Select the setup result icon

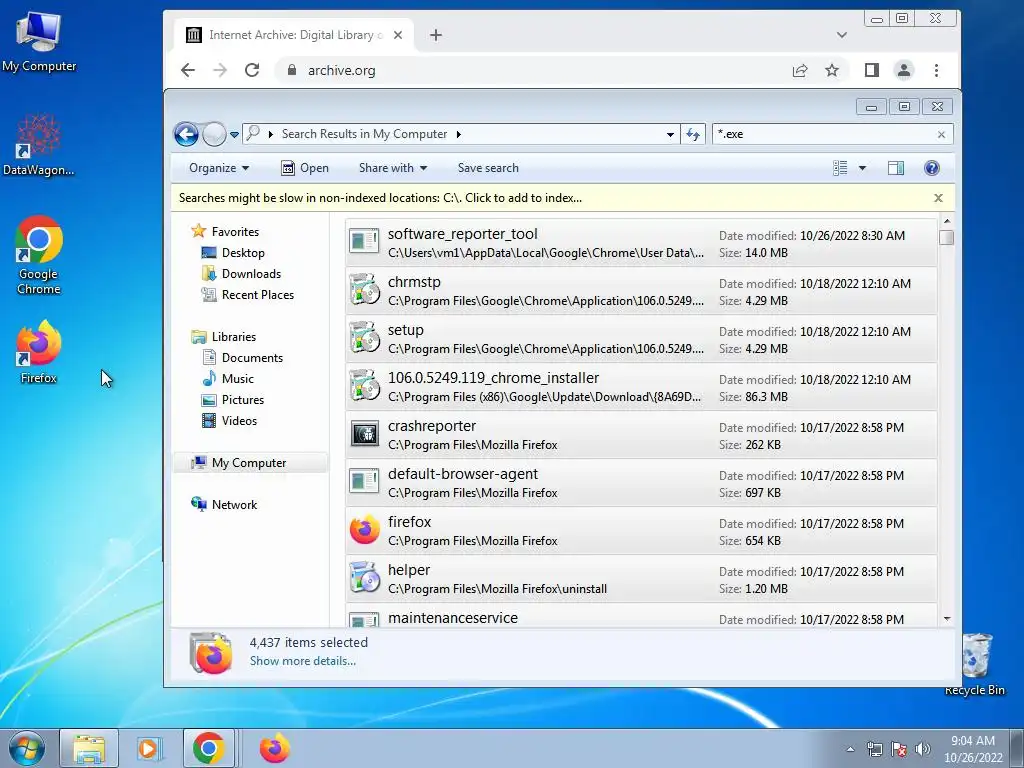[364, 338]
